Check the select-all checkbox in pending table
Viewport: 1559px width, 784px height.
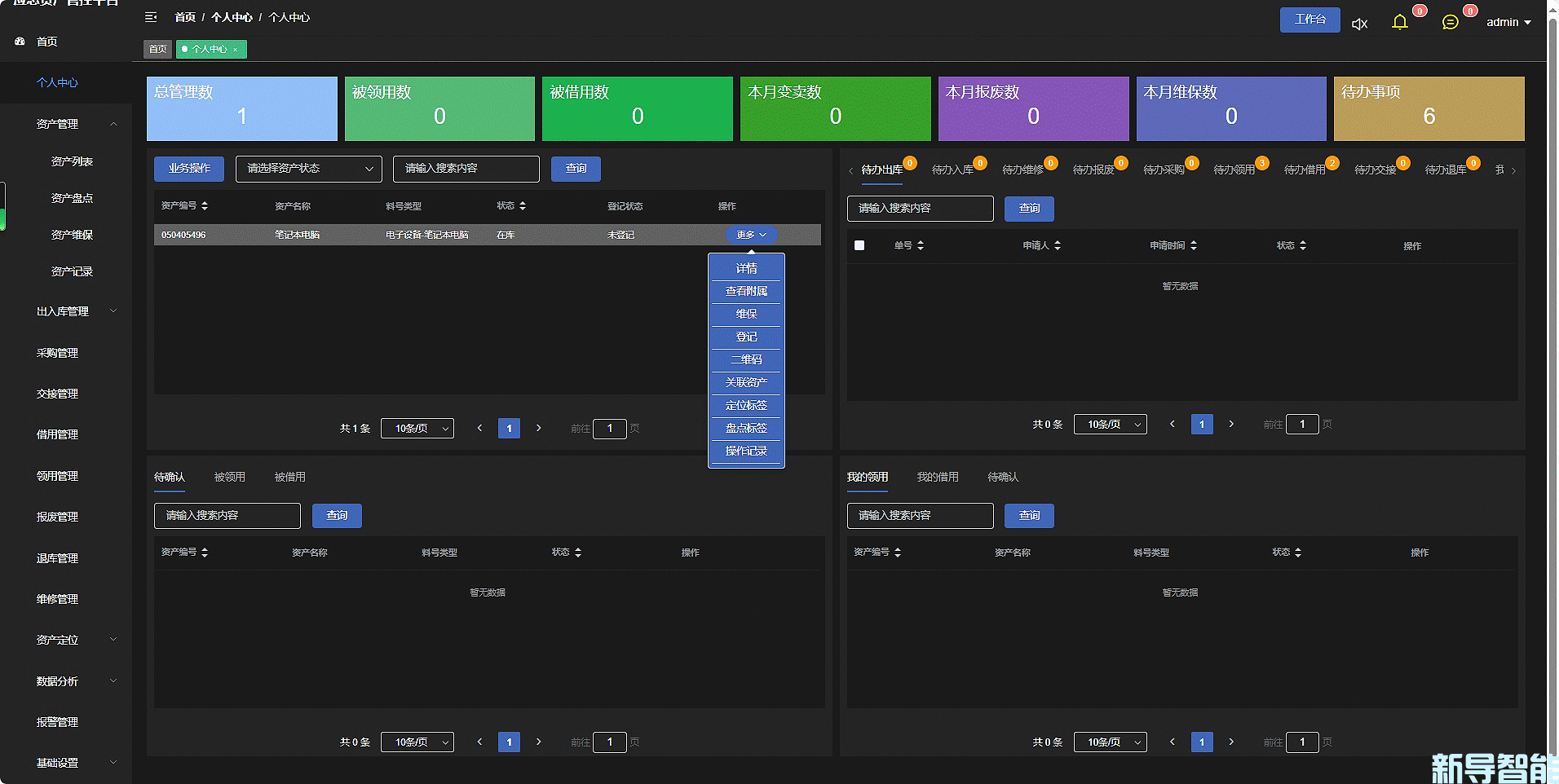(859, 245)
